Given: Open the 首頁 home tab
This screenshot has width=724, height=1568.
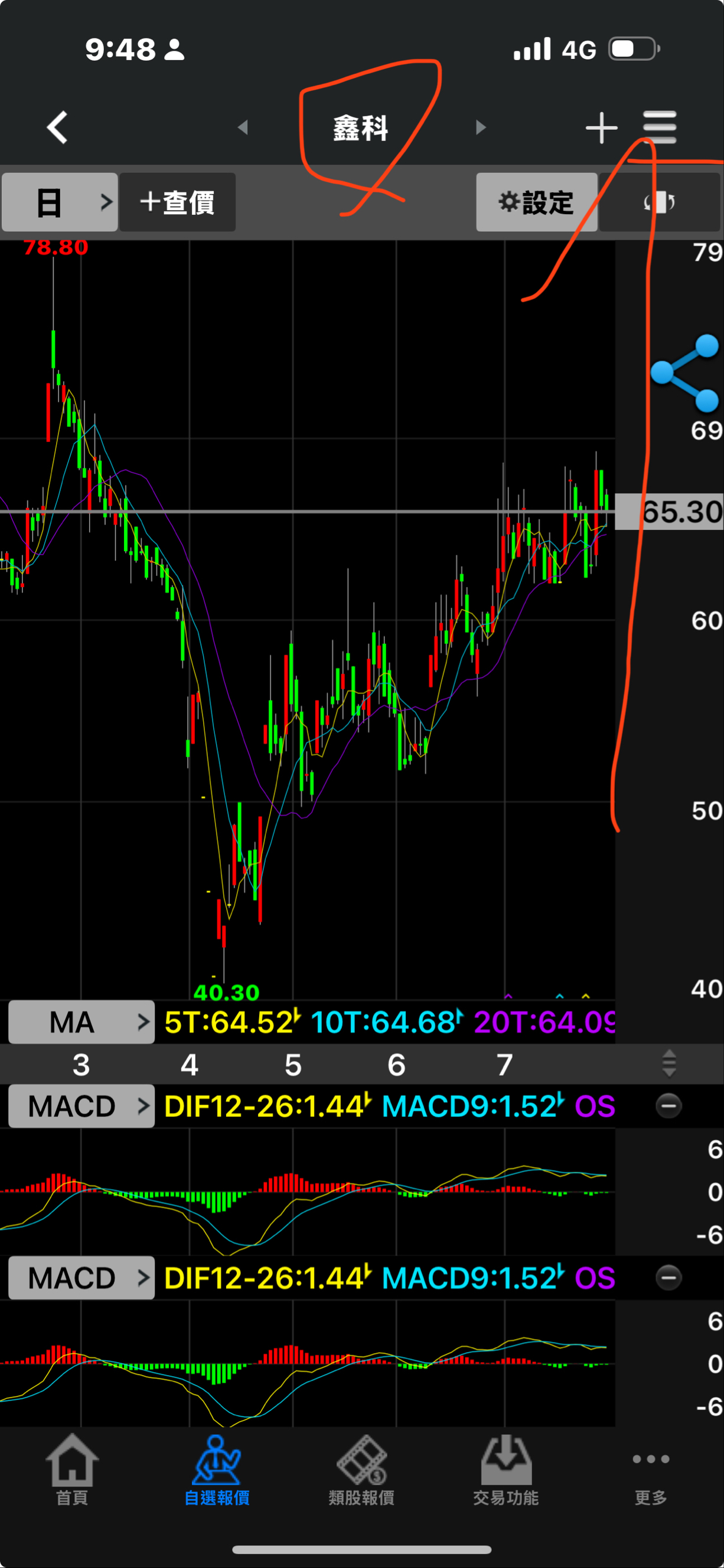Looking at the screenshot, I should point(72,1471).
